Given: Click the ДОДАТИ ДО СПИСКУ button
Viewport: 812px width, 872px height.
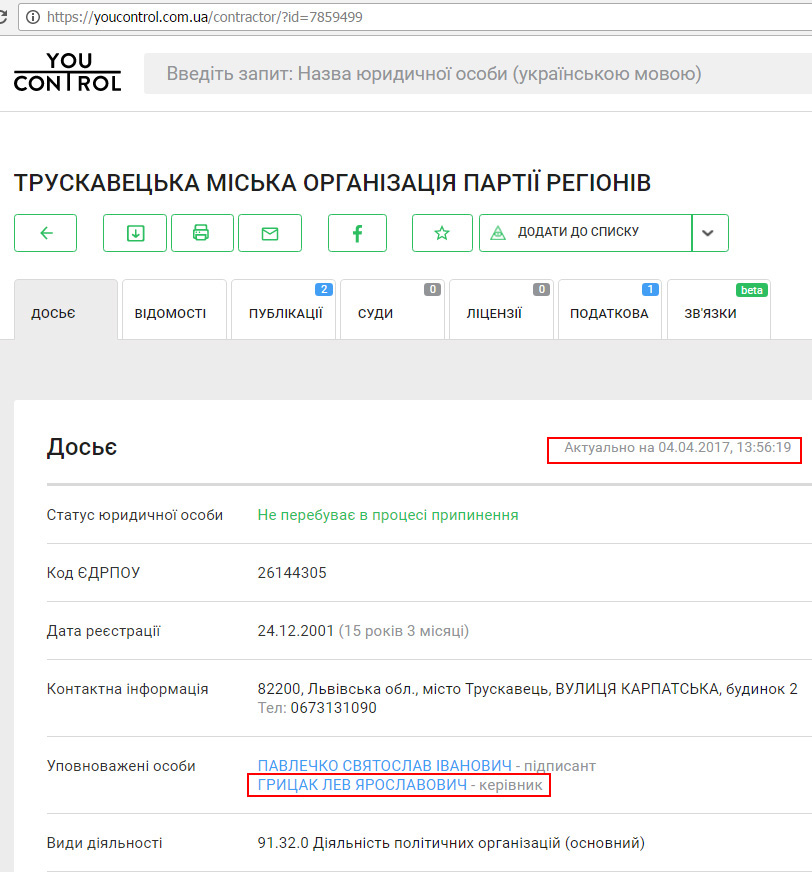Looking at the screenshot, I should click(x=586, y=233).
